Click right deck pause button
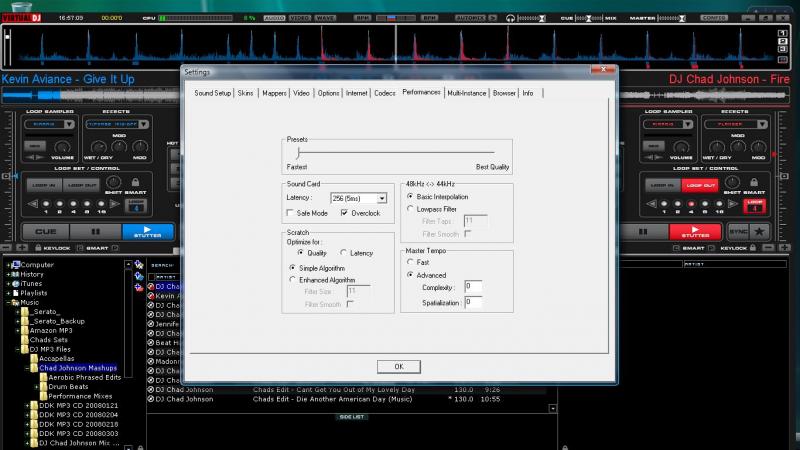The width and height of the screenshot is (800, 450). [x=643, y=232]
